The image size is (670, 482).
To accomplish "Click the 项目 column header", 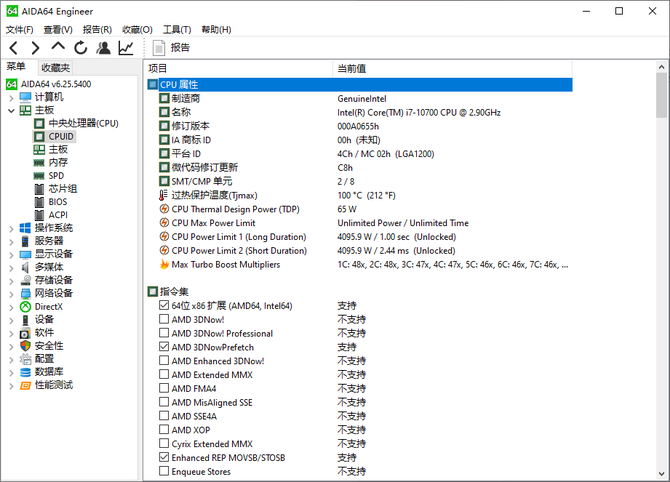I will point(158,68).
